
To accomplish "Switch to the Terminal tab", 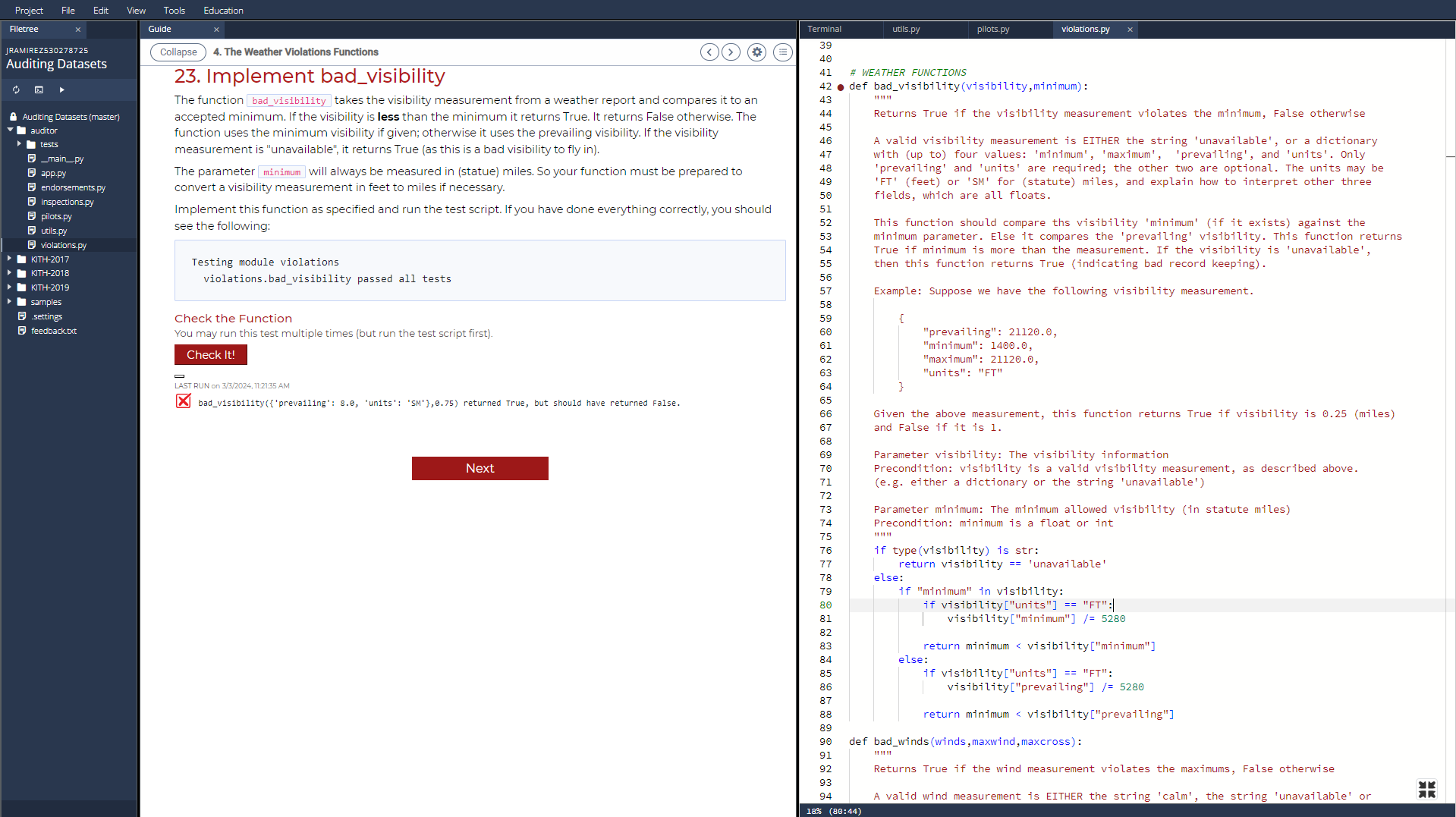I will [x=826, y=29].
